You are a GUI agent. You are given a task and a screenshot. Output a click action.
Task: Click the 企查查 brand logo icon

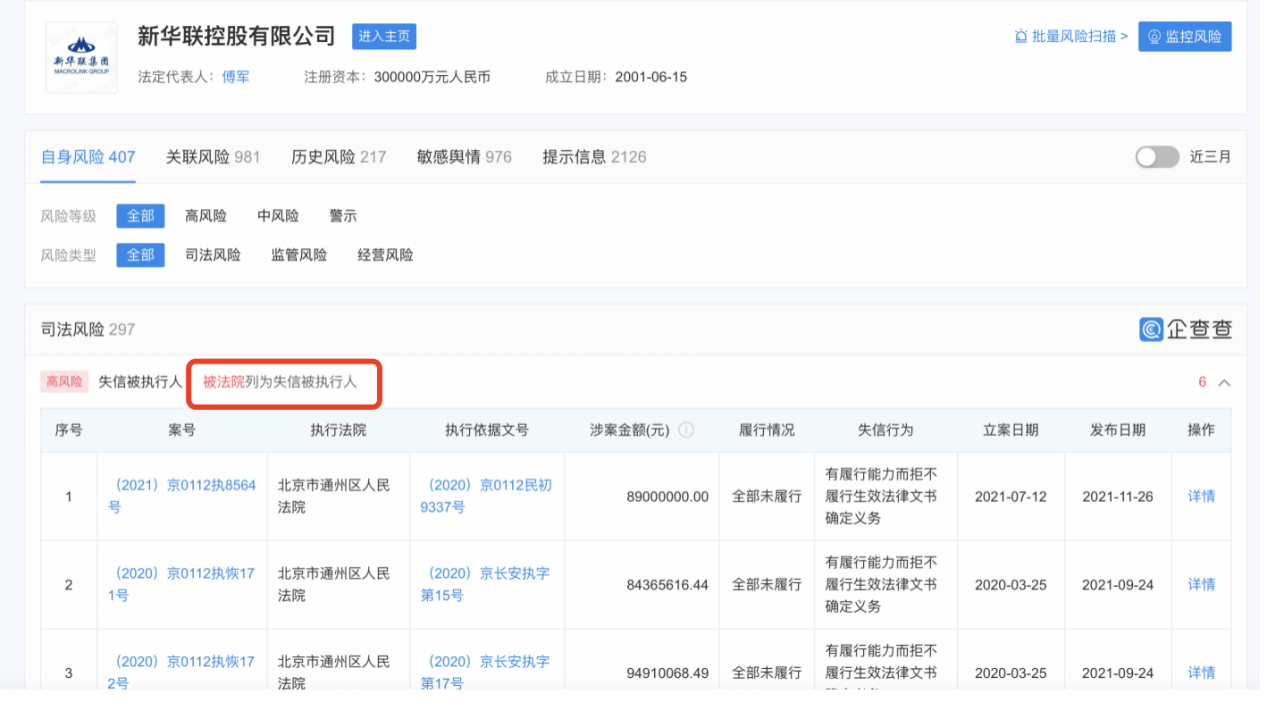click(1151, 330)
